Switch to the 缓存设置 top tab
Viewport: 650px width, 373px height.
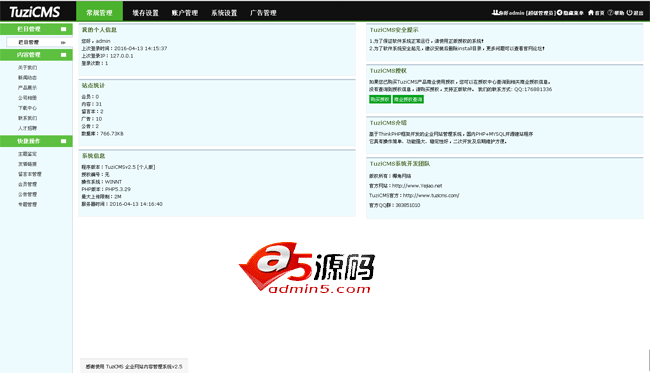pyautogui.click(x=145, y=13)
